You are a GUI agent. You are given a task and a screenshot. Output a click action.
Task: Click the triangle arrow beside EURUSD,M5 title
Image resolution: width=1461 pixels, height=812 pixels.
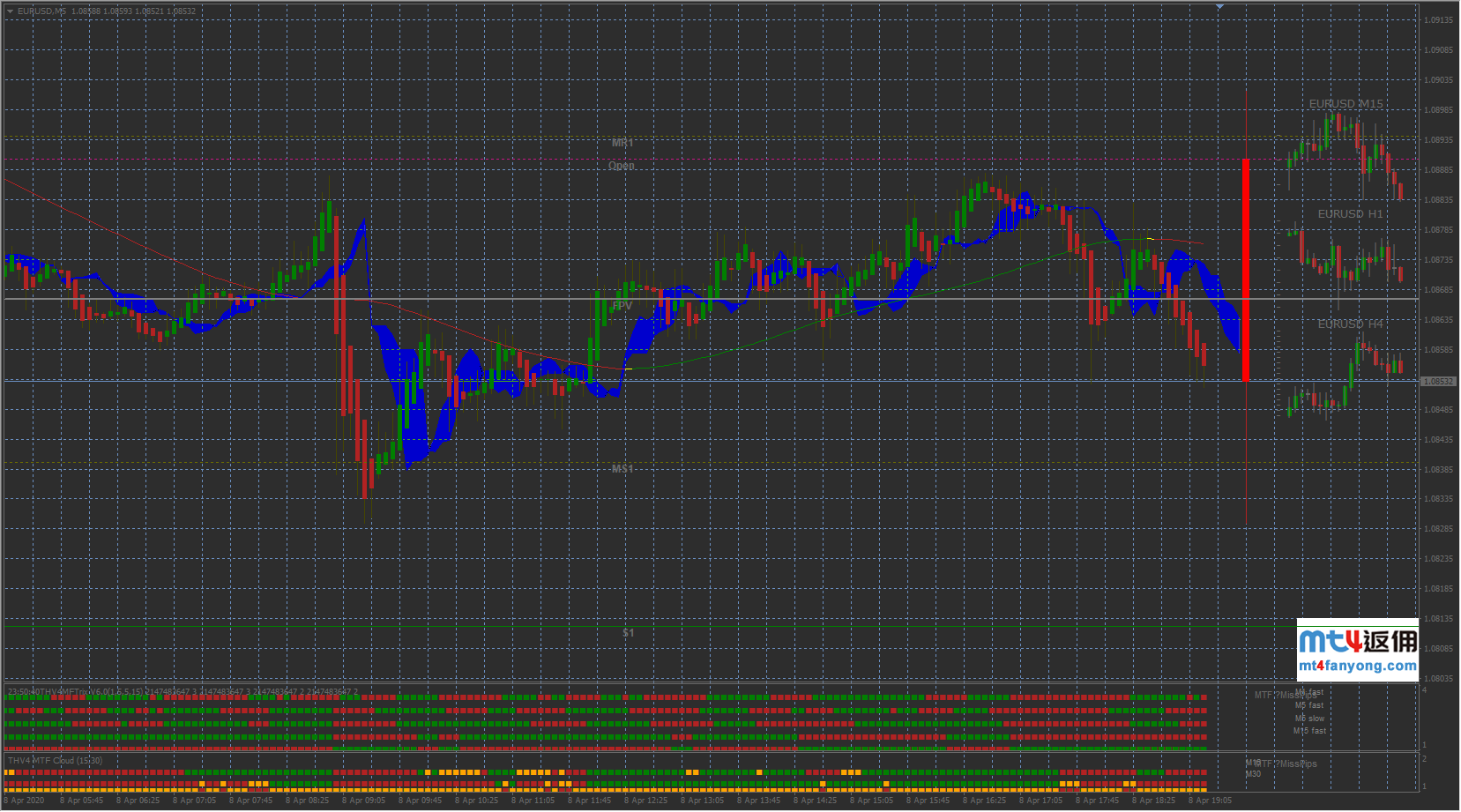point(10,11)
